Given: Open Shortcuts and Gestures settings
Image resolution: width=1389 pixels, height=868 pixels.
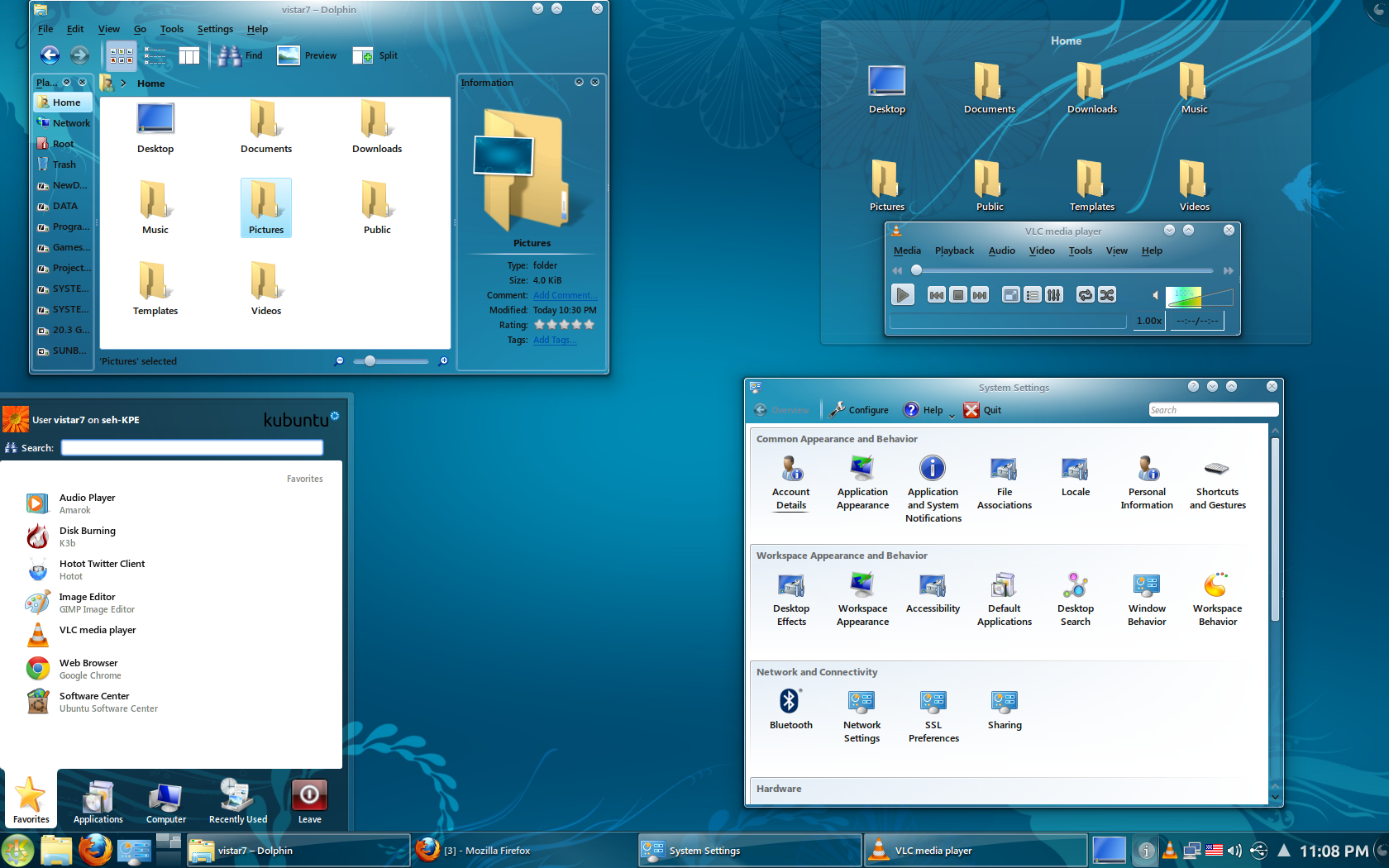Looking at the screenshot, I should (1217, 483).
